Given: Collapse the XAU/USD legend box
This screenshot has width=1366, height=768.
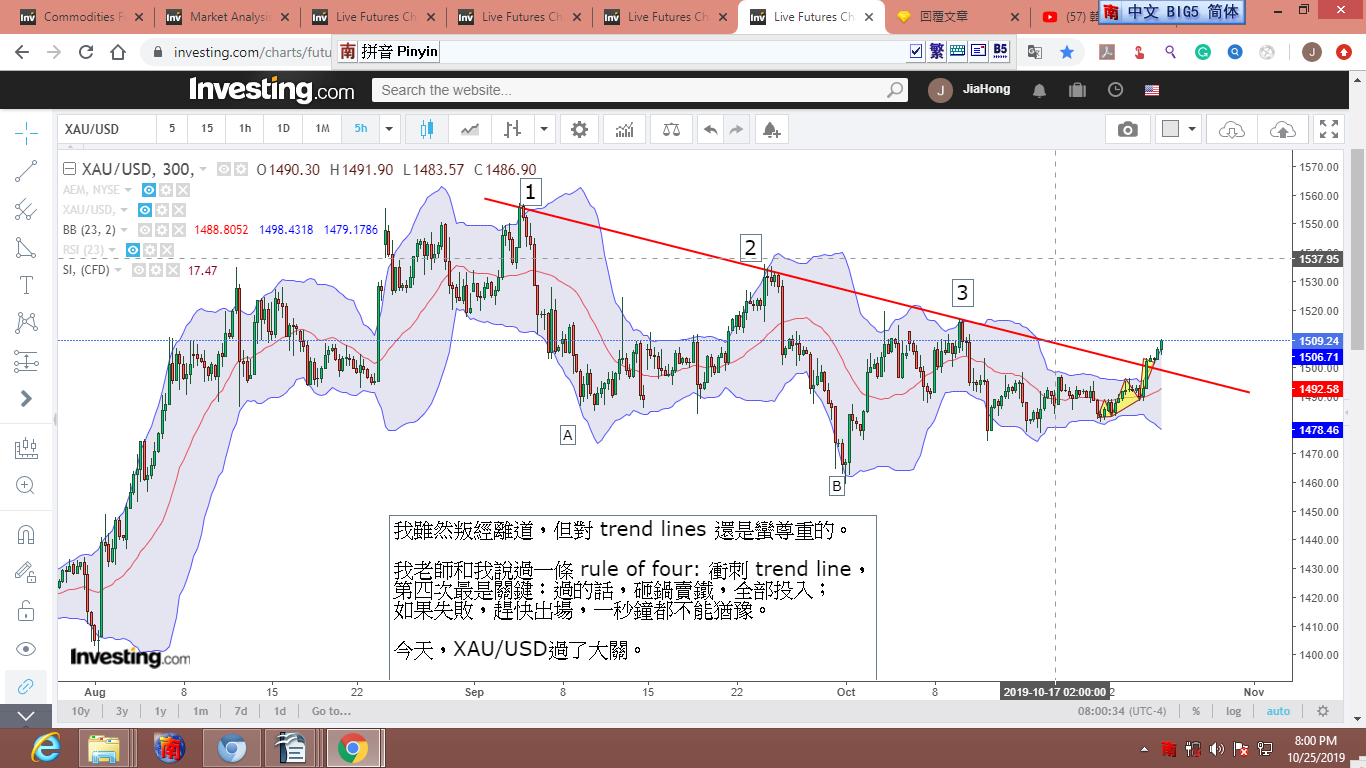Looking at the screenshot, I should 69,170.
